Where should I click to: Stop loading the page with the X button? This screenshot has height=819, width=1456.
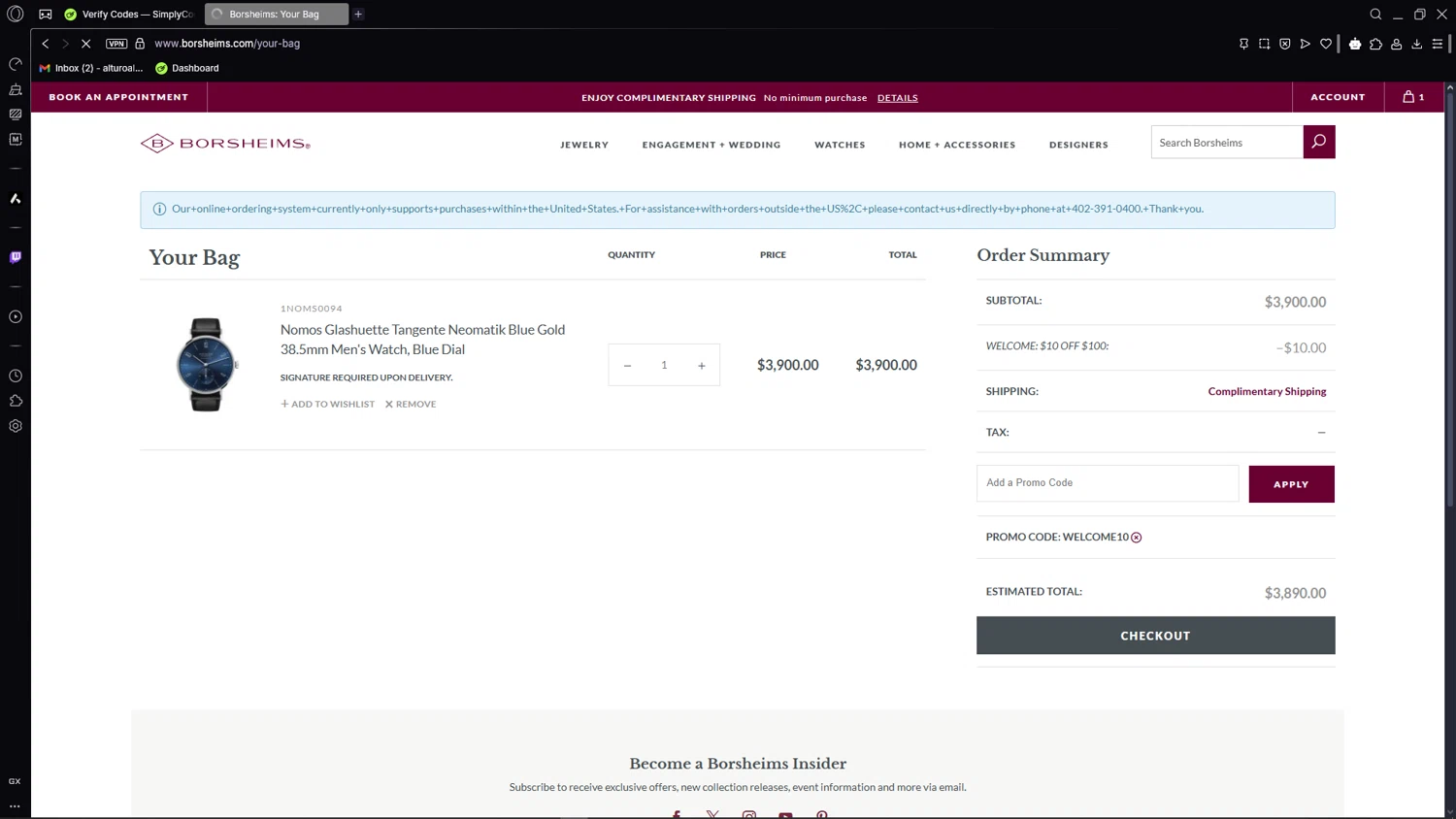coord(85,44)
